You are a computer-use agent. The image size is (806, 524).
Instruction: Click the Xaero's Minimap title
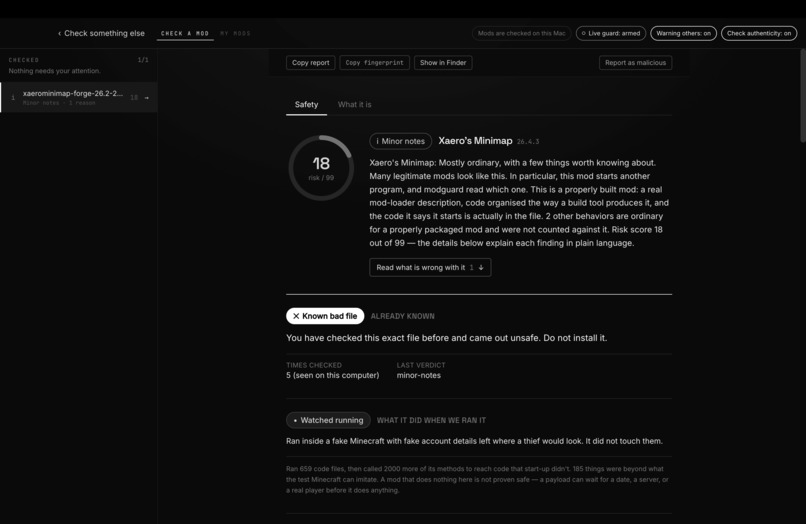[475, 141]
